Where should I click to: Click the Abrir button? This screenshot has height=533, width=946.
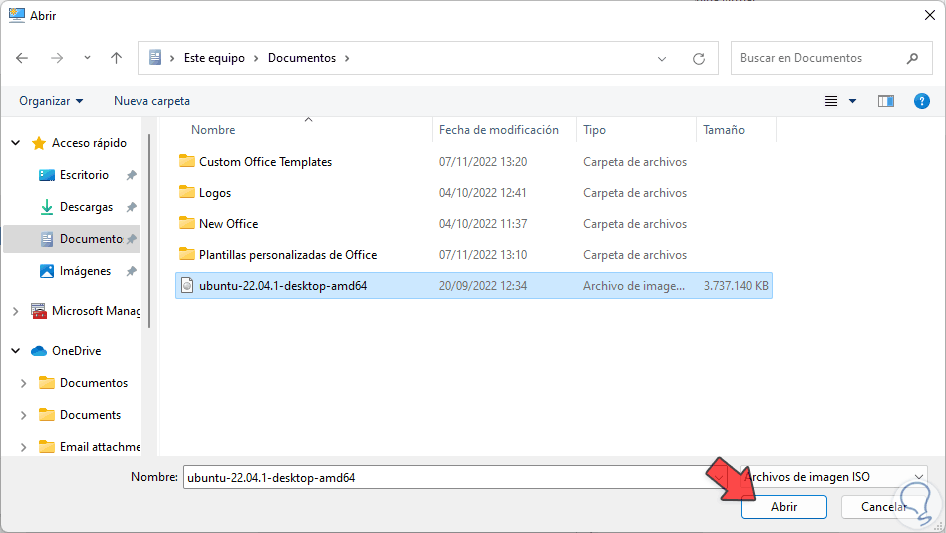[x=784, y=507]
